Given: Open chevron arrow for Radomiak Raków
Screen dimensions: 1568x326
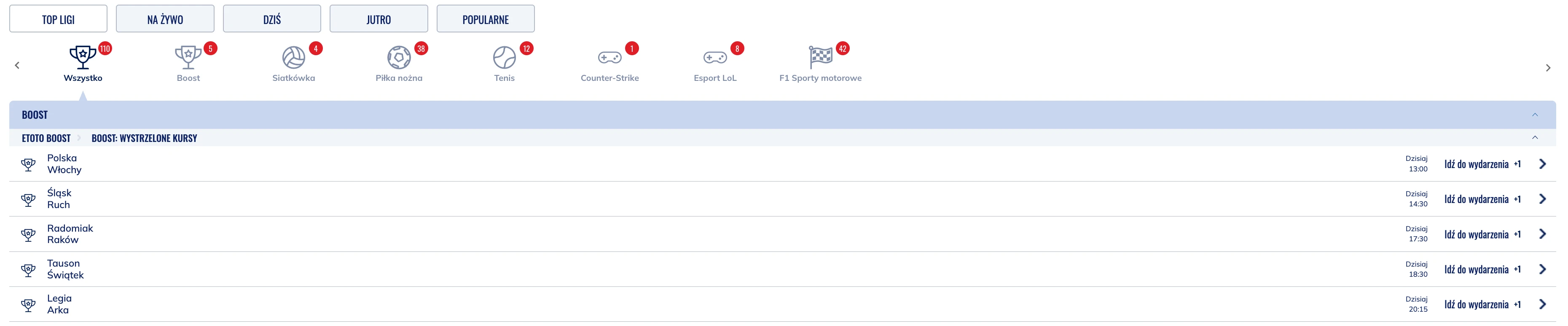Looking at the screenshot, I should (1542, 234).
